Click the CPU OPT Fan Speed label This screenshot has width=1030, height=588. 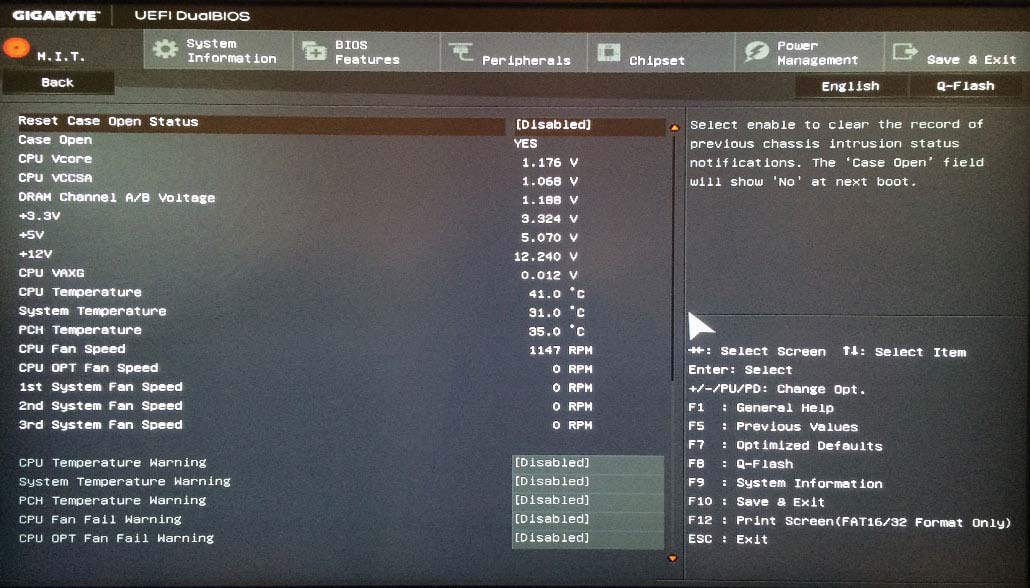click(x=88, y=368)
